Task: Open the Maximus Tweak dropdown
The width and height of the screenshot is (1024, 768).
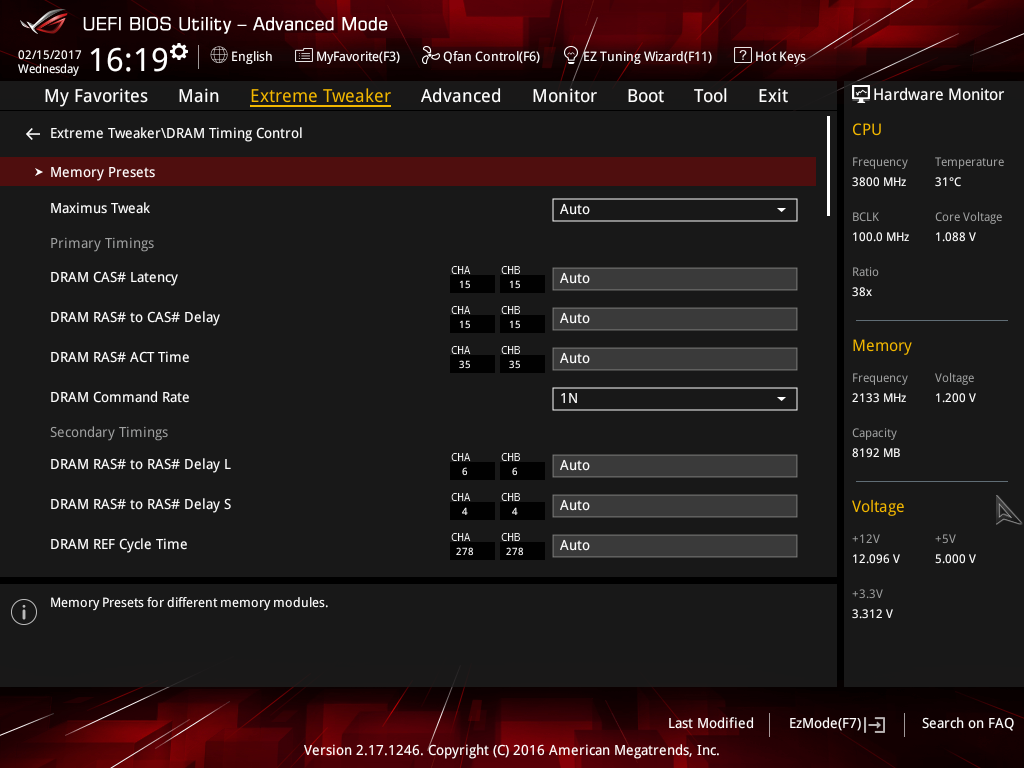Action: [x=674, y=209]
